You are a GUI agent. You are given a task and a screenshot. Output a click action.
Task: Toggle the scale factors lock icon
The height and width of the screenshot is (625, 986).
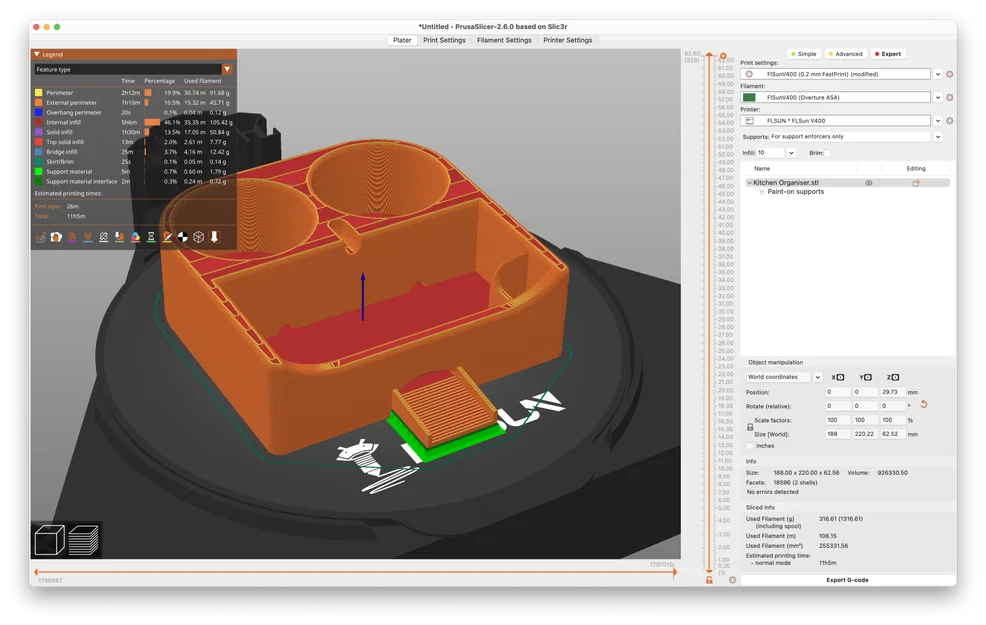coord(750,427)
